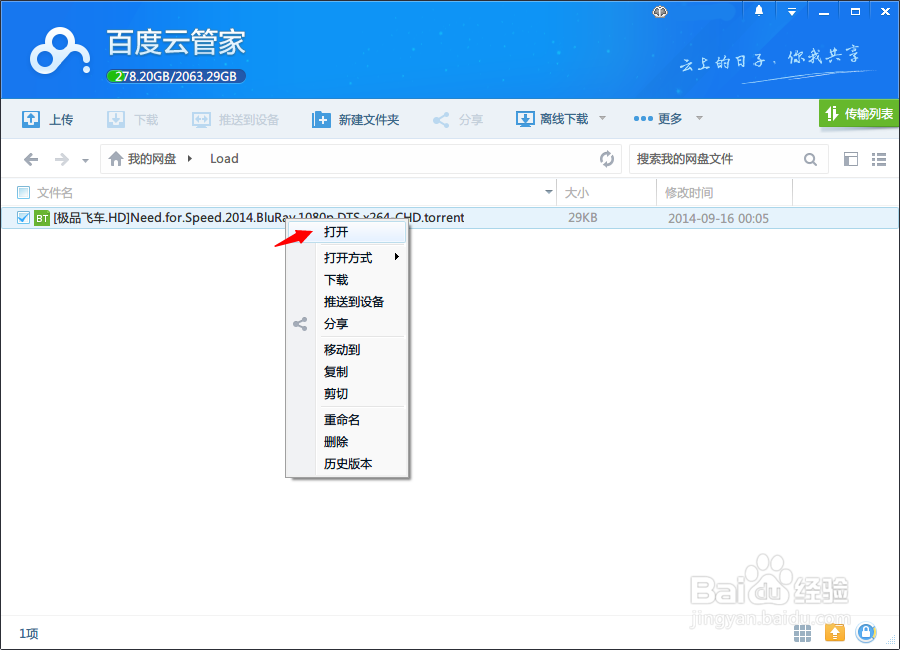
Task: Click the 推送到设备 push-to-device toolbar icon
Action: coord(201,119)
